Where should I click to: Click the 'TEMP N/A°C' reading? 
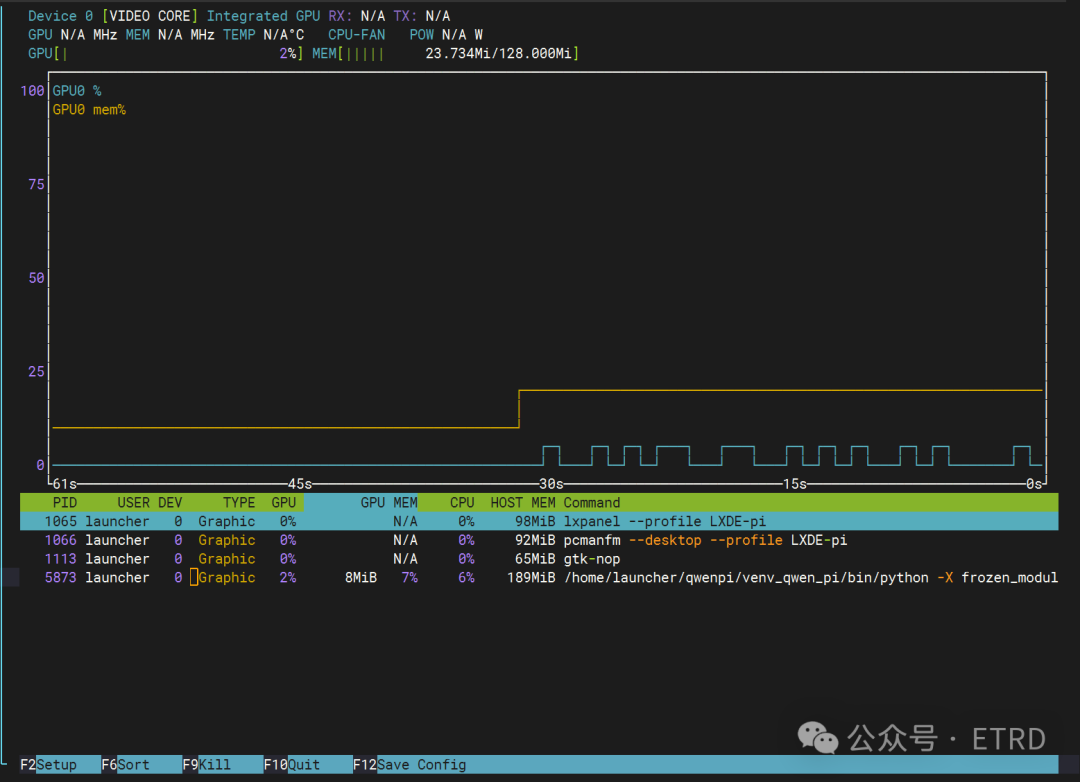pos(263,34)
